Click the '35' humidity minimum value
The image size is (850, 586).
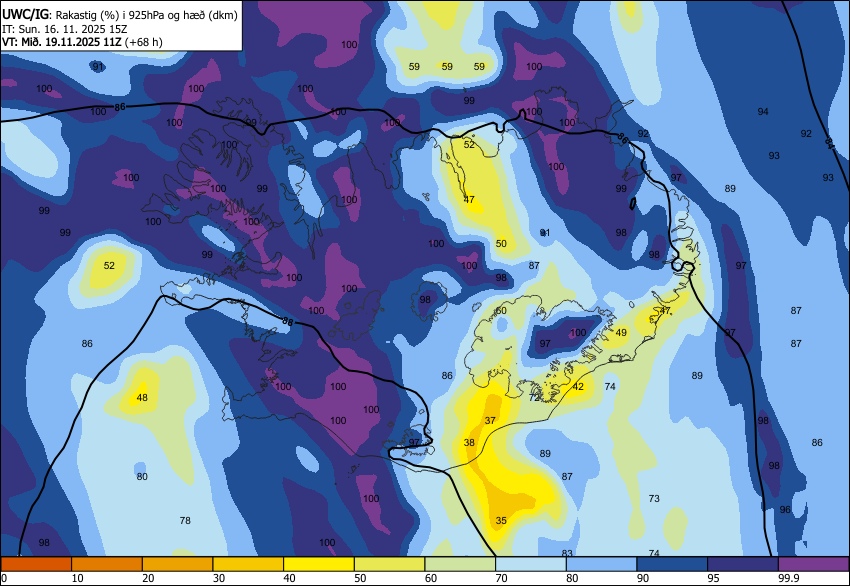501,520
